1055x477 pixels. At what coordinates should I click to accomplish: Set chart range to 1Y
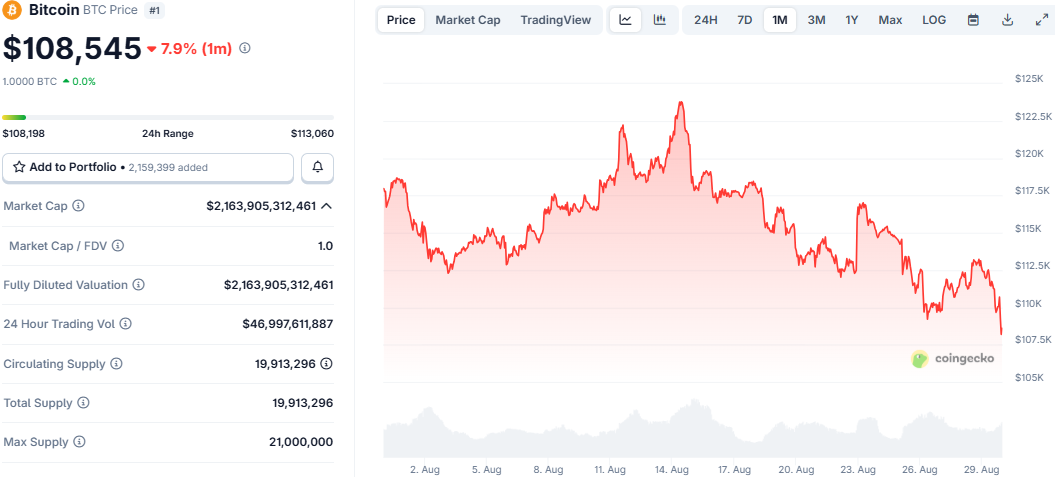tap(852, 20)
